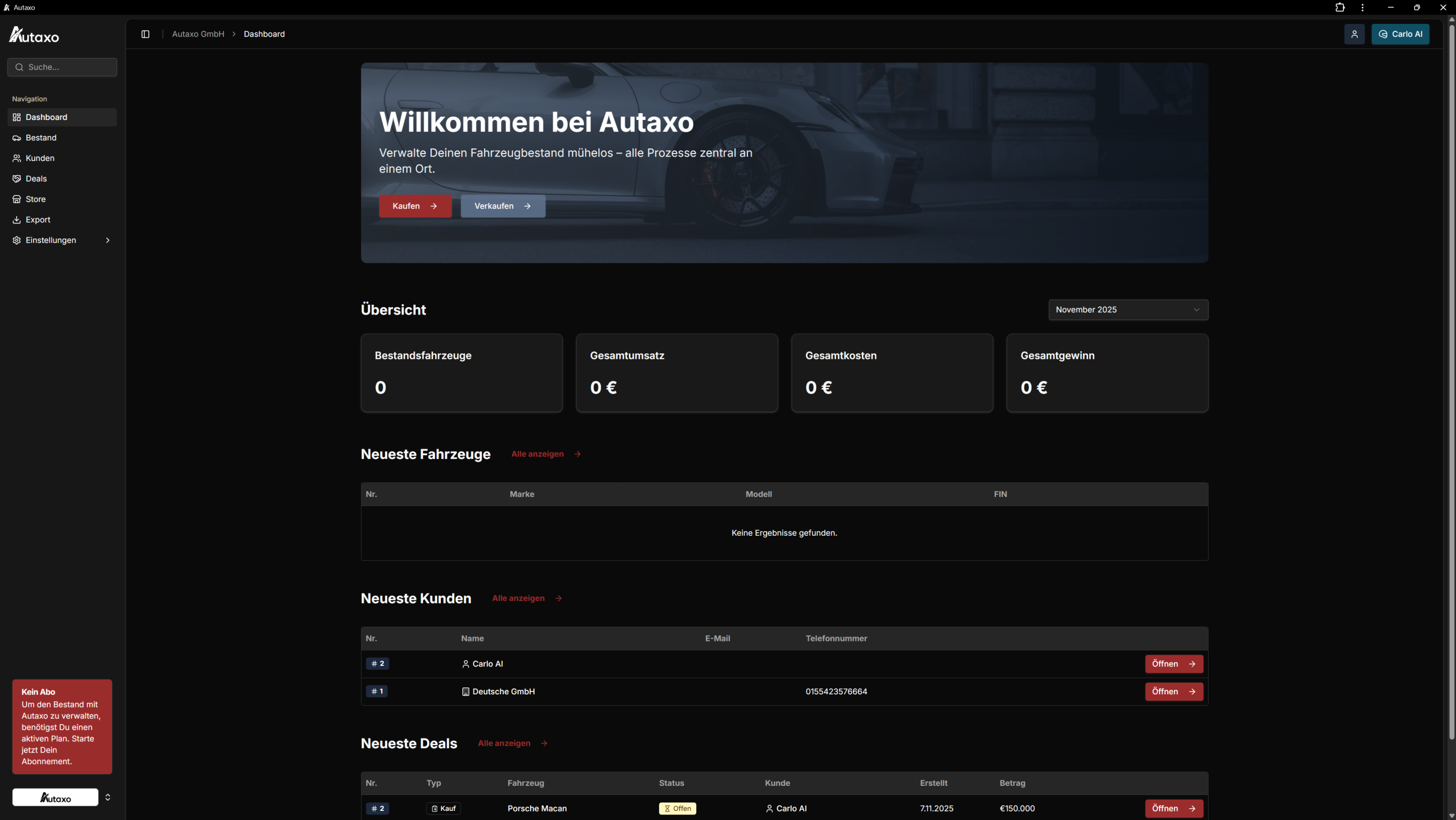
Task: Open the Deutsche GmbH customer row
Action: click(1173, 691)
